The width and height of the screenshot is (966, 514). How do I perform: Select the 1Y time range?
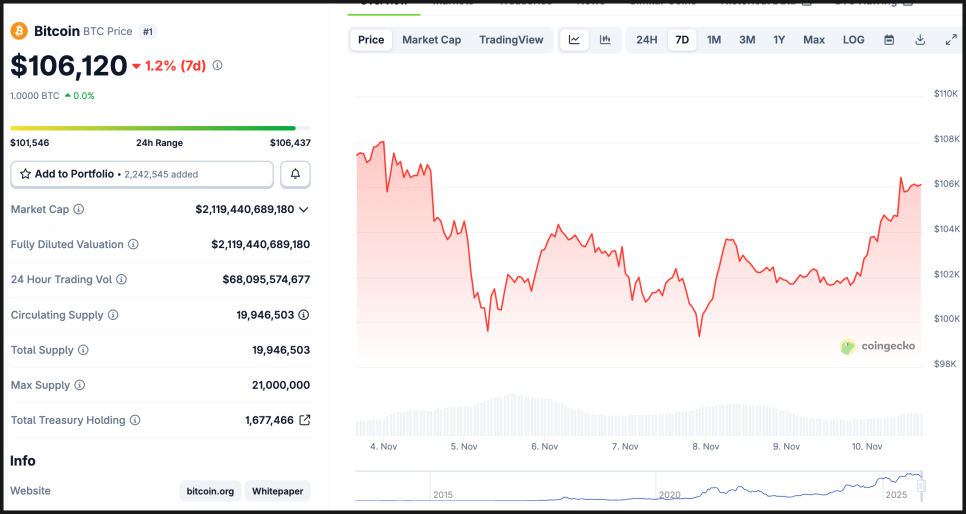pyautogui.click(x=779, y=40)
